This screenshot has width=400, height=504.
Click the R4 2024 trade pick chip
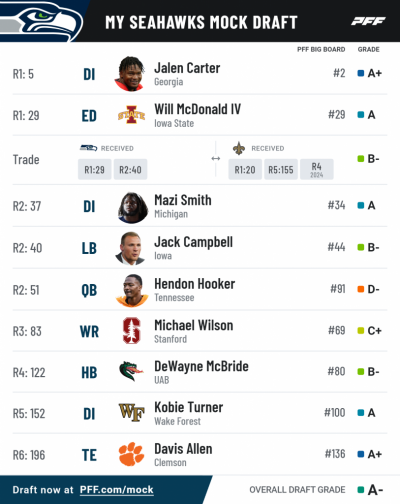click(x=317, y=169)
